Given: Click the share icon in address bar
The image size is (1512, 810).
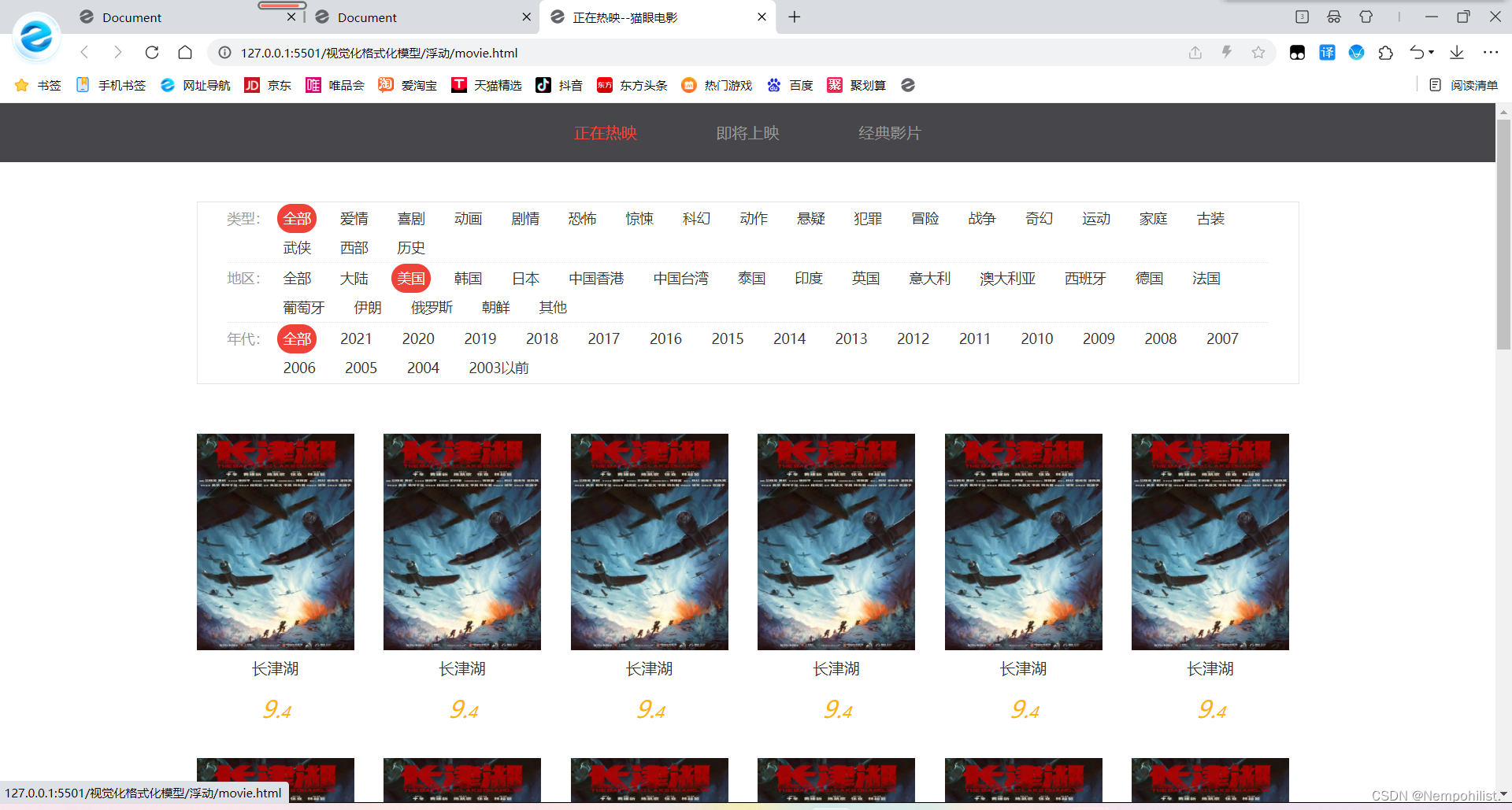Looking at the screenshot, I should (1195, 53).
